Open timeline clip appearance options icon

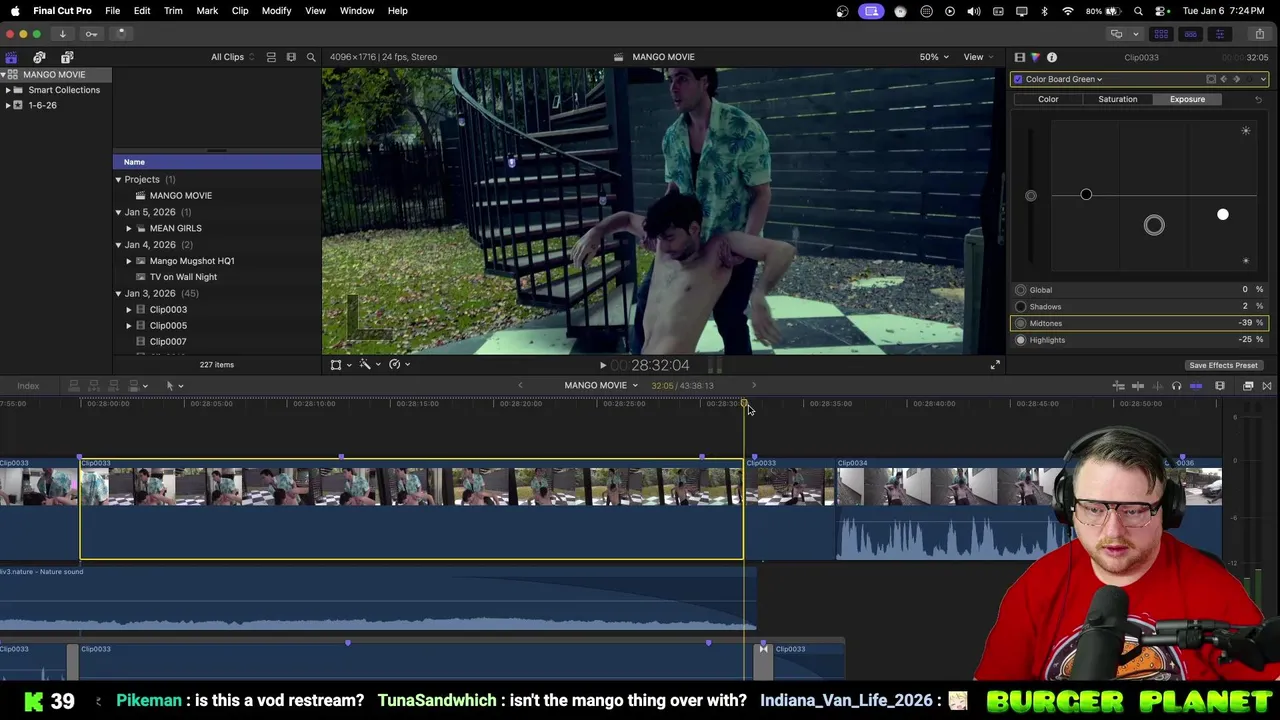[1220, 386]
